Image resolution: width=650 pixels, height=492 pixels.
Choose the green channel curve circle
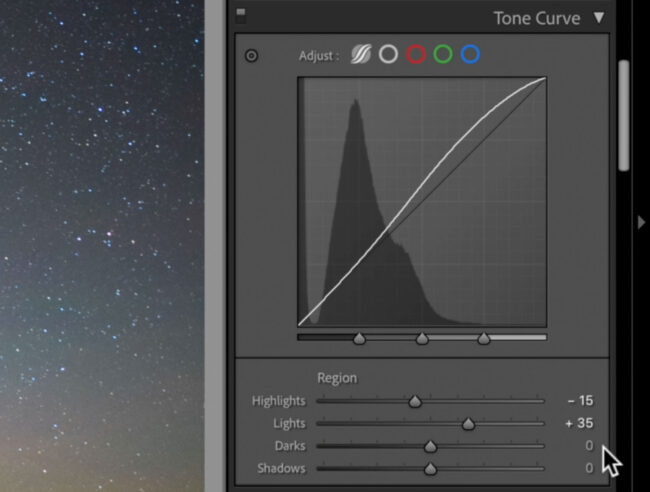point(443,55)
